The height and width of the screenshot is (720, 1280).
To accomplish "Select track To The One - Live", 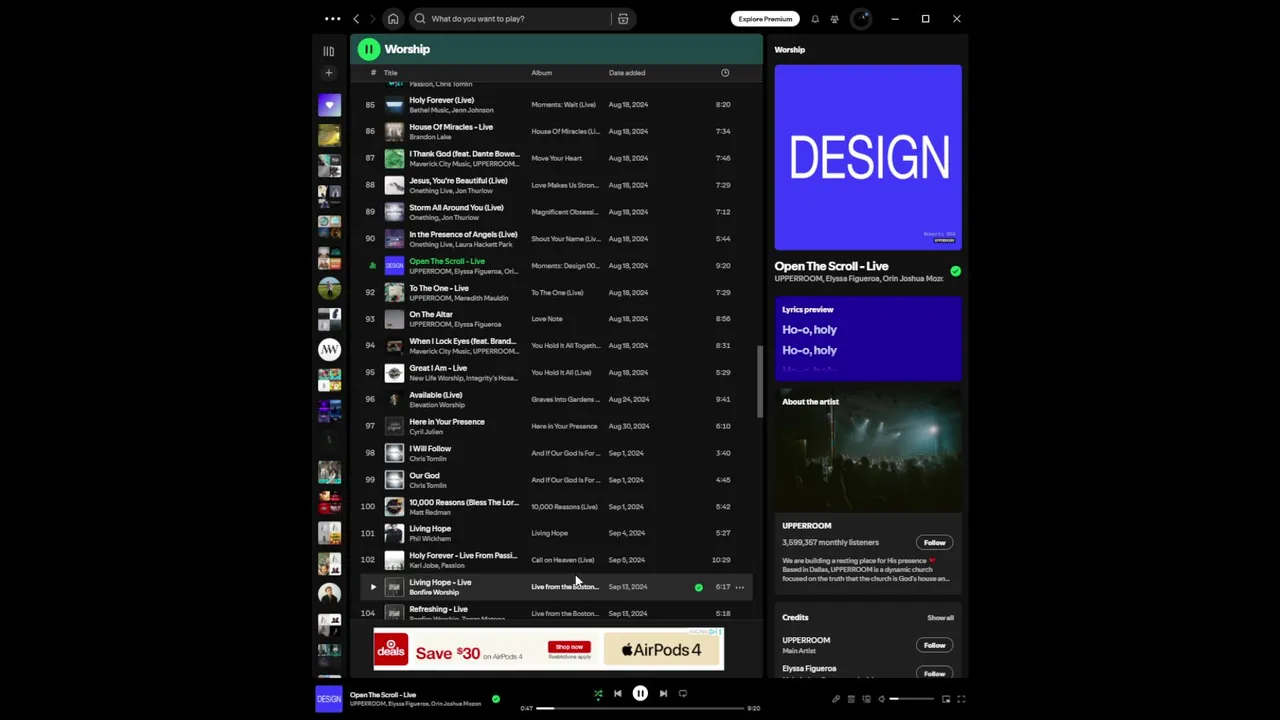I will 556,293.
